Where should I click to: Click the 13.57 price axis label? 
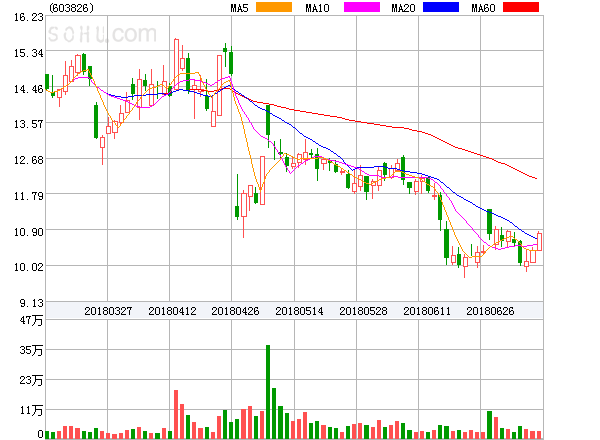[29, 124]
